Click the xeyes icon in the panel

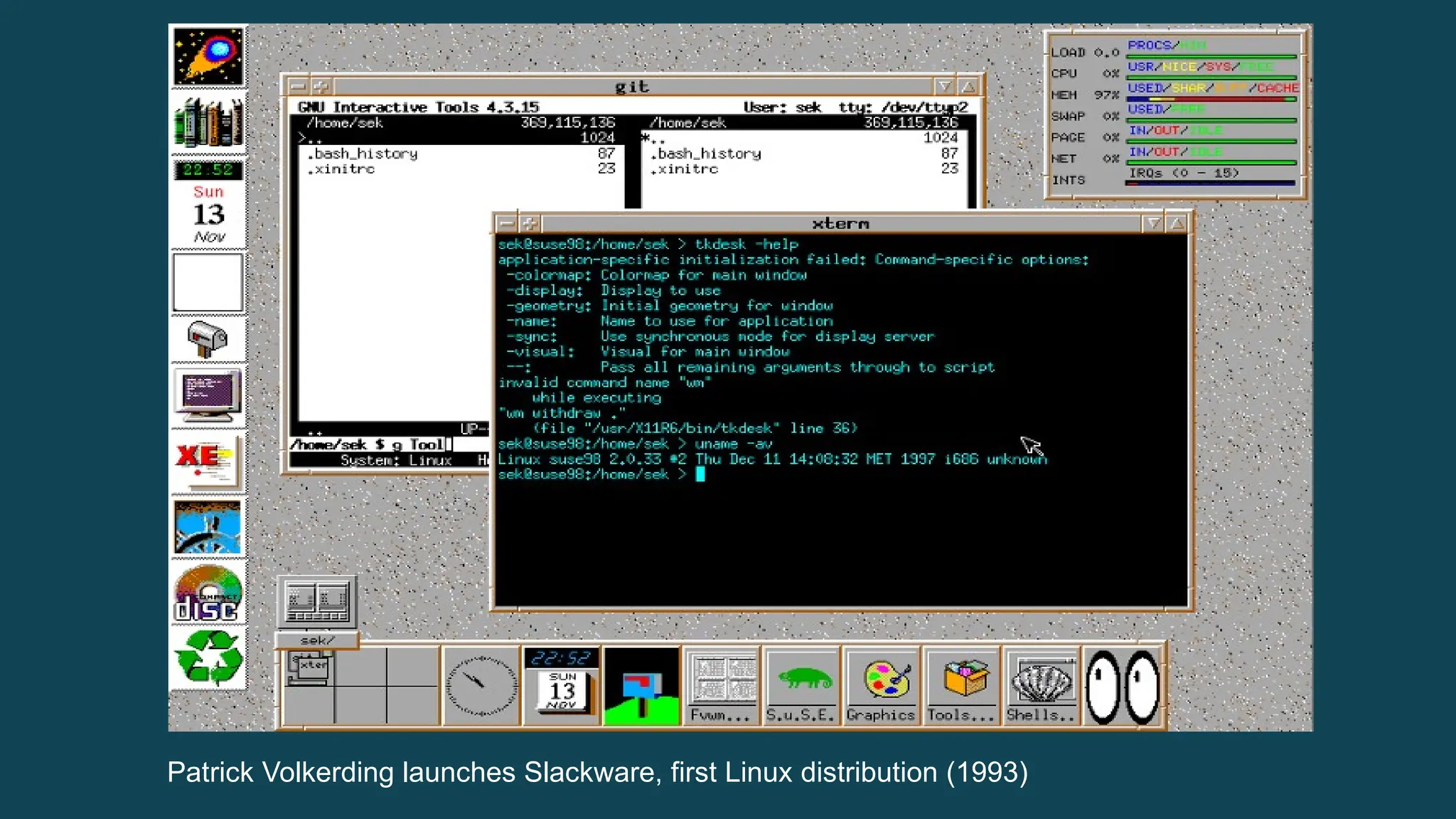pos(1123,687)
